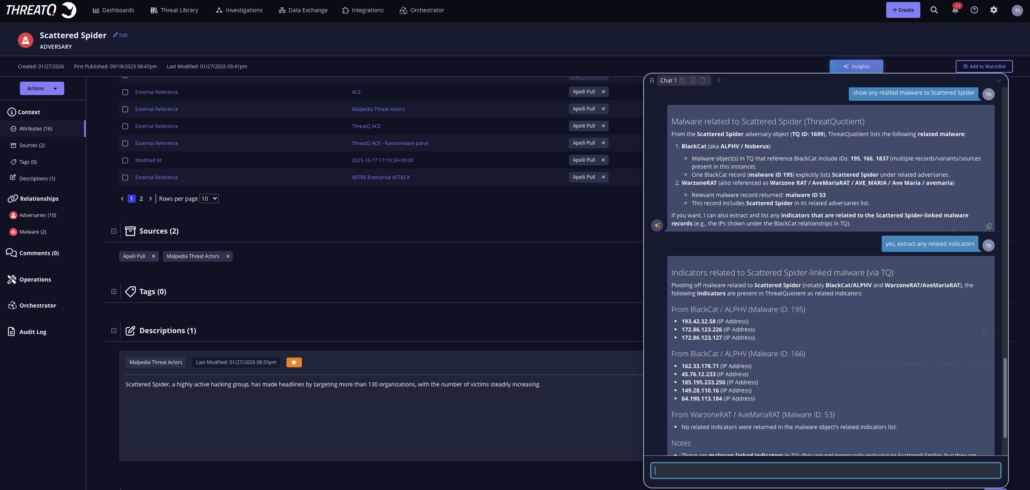Check the box for MITRE Enterprise ATT&CK row
Viewport: 1030px width, 490px height.
click(125, 177)
